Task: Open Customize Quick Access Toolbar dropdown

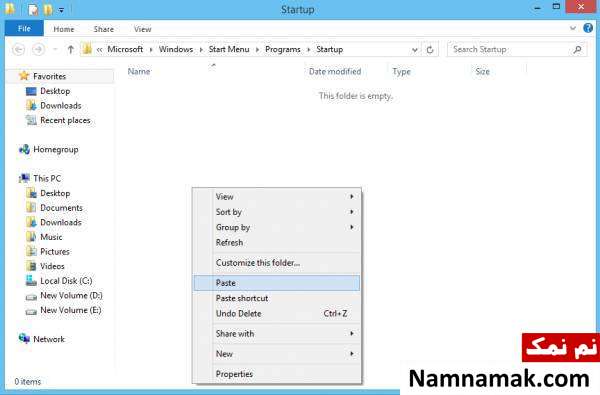Action: point(61,10)
